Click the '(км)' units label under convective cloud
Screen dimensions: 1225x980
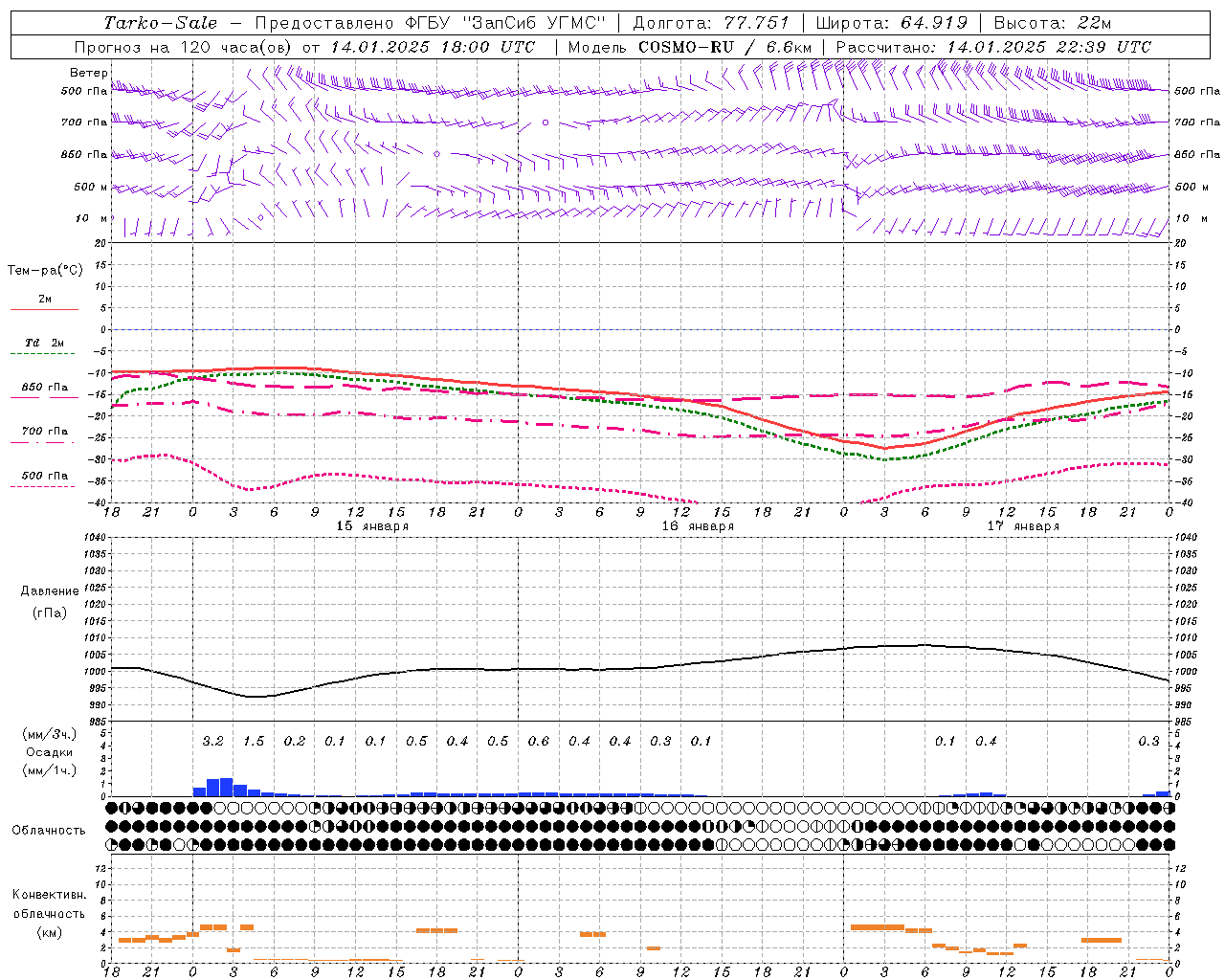pos(49,932)
